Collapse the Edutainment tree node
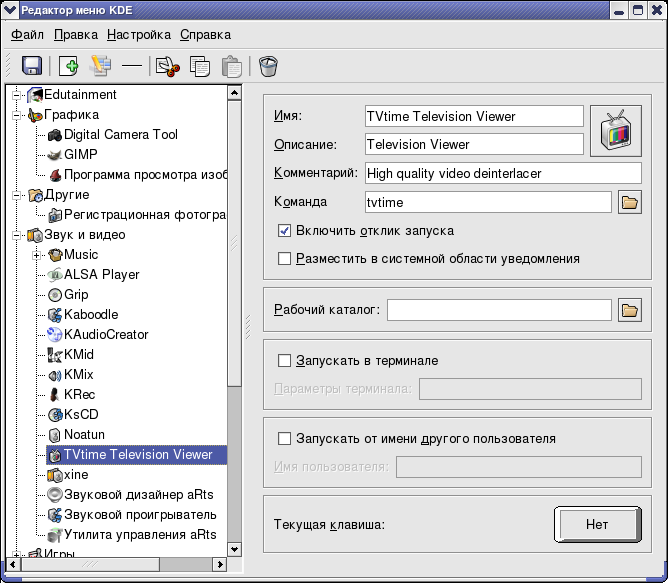 pos(17,95)
